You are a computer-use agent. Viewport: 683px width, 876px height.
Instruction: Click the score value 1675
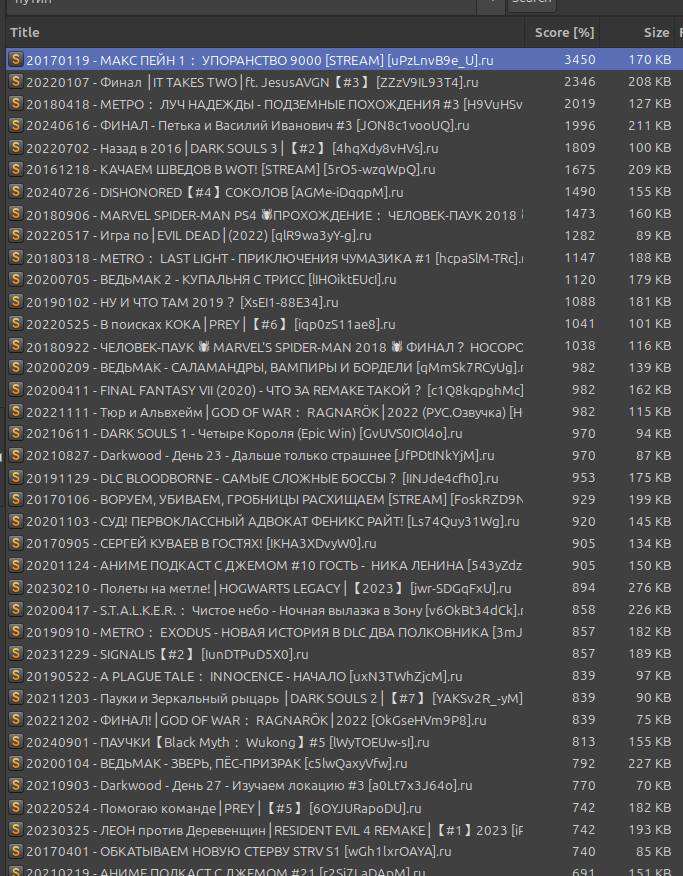point(580,169)
